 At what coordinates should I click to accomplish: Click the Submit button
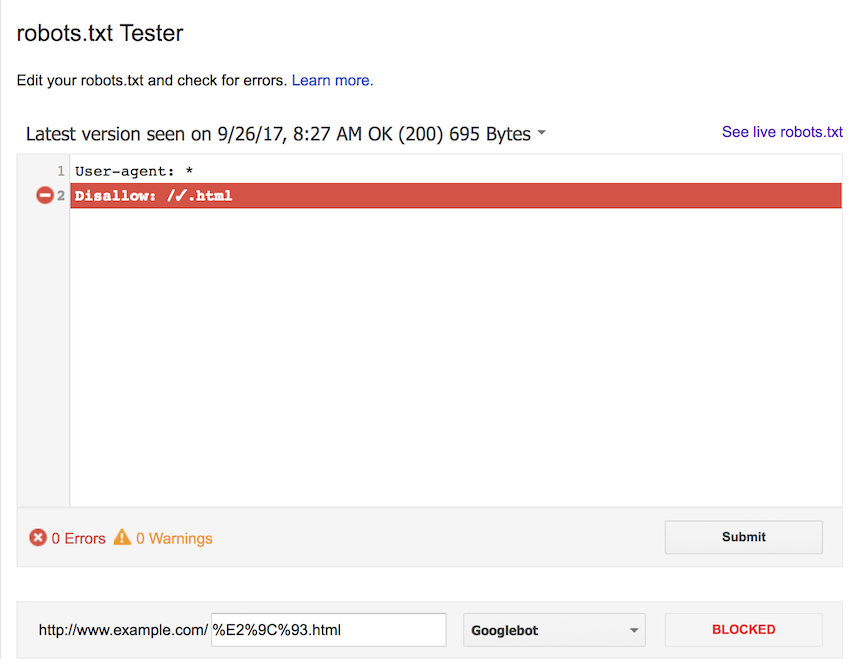click(x=743, y=537)
